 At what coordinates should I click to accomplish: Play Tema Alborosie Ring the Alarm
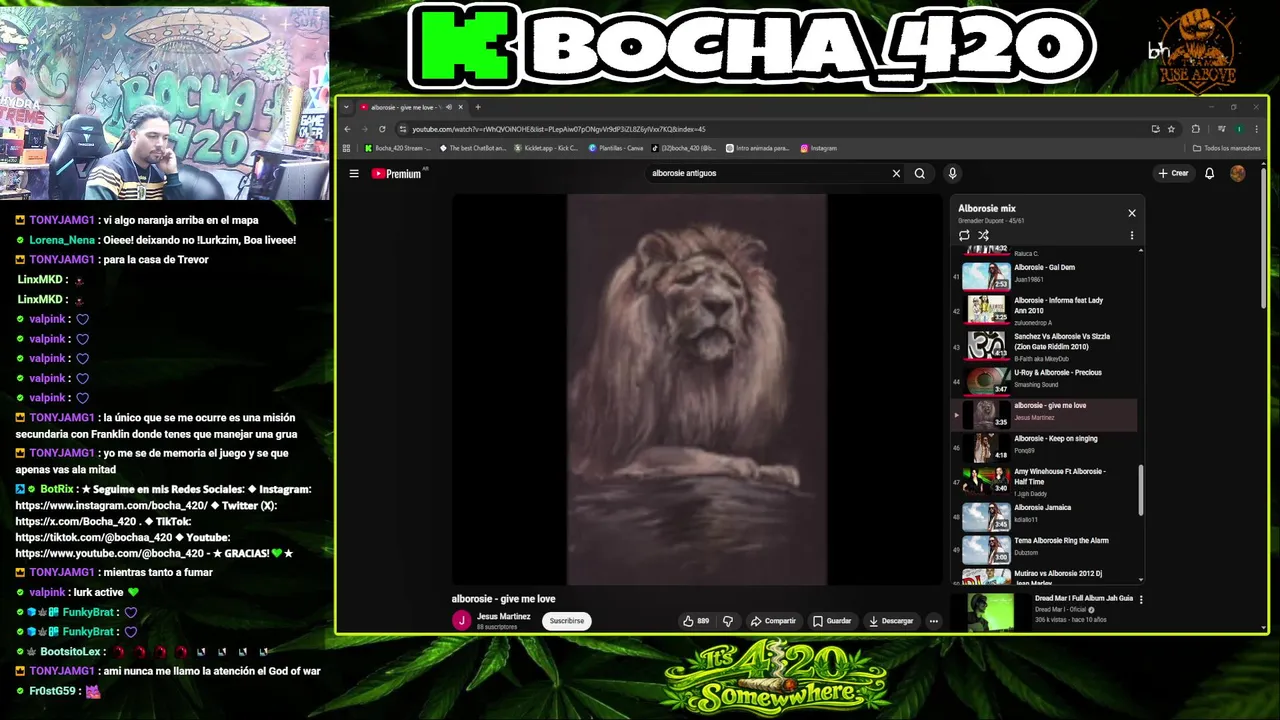(x=1044, y=548)
